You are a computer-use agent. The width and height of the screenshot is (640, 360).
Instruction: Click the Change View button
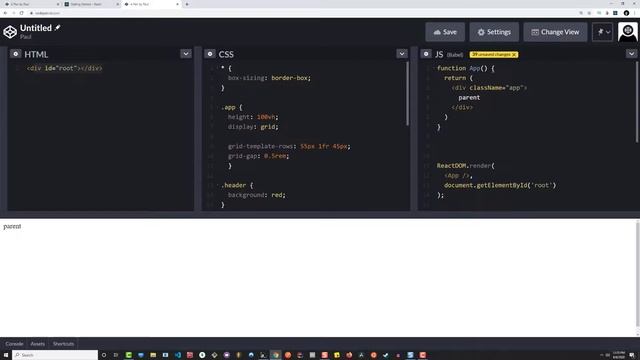555,32
